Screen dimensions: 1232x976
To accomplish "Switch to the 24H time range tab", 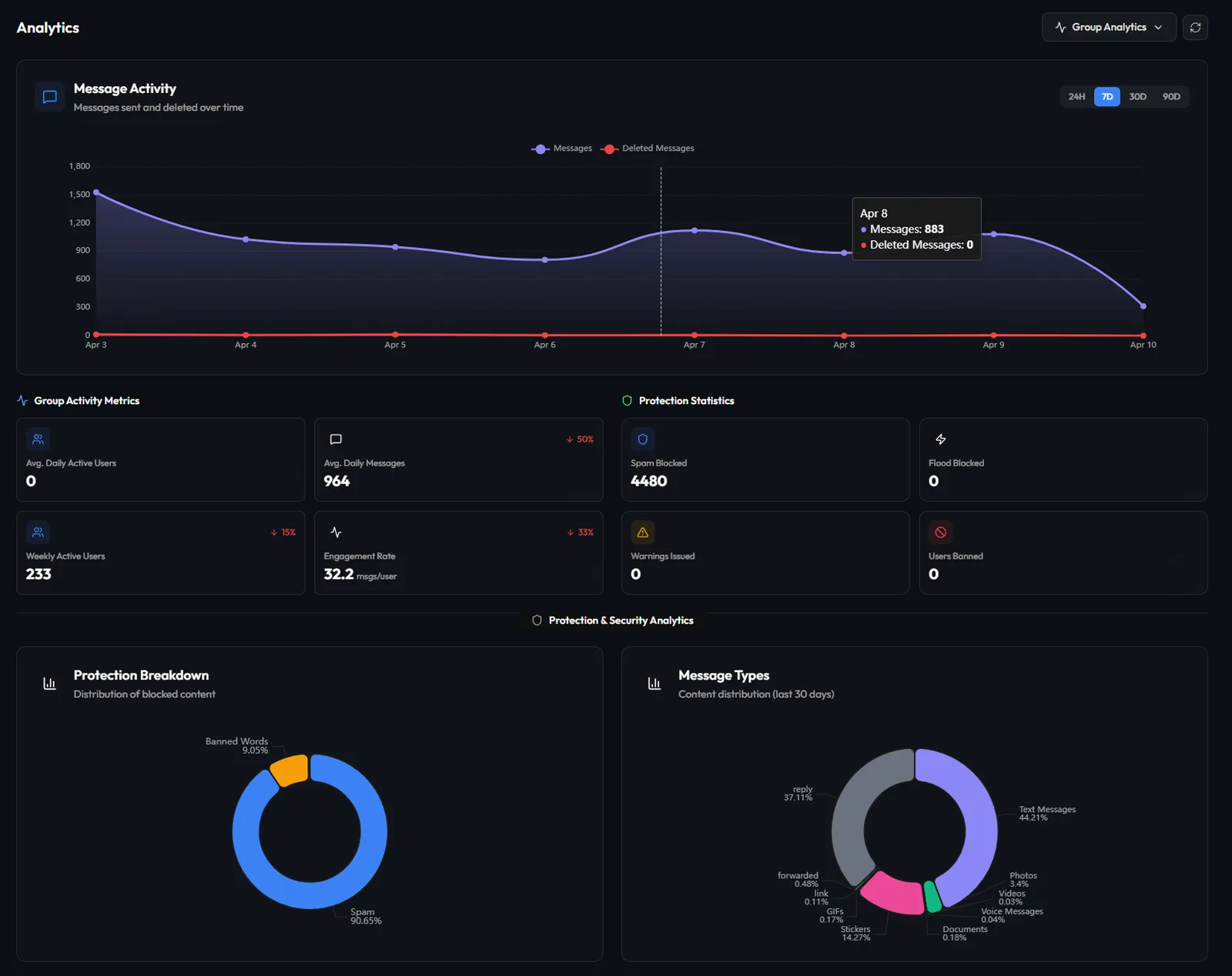I will point(1076,96).
